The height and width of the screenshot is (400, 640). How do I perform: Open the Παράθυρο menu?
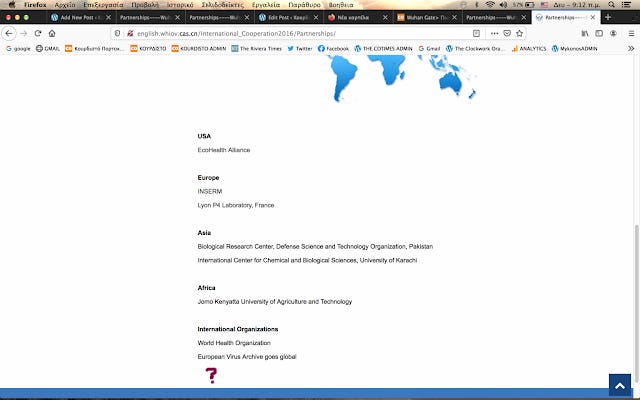coord(304,5)
